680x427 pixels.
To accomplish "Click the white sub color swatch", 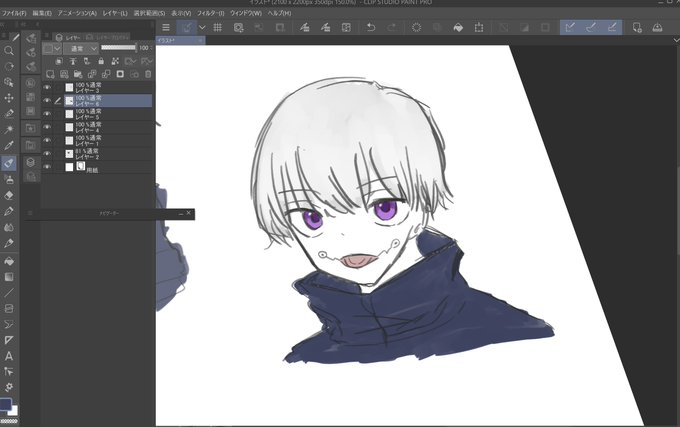I will pos(14,410).
